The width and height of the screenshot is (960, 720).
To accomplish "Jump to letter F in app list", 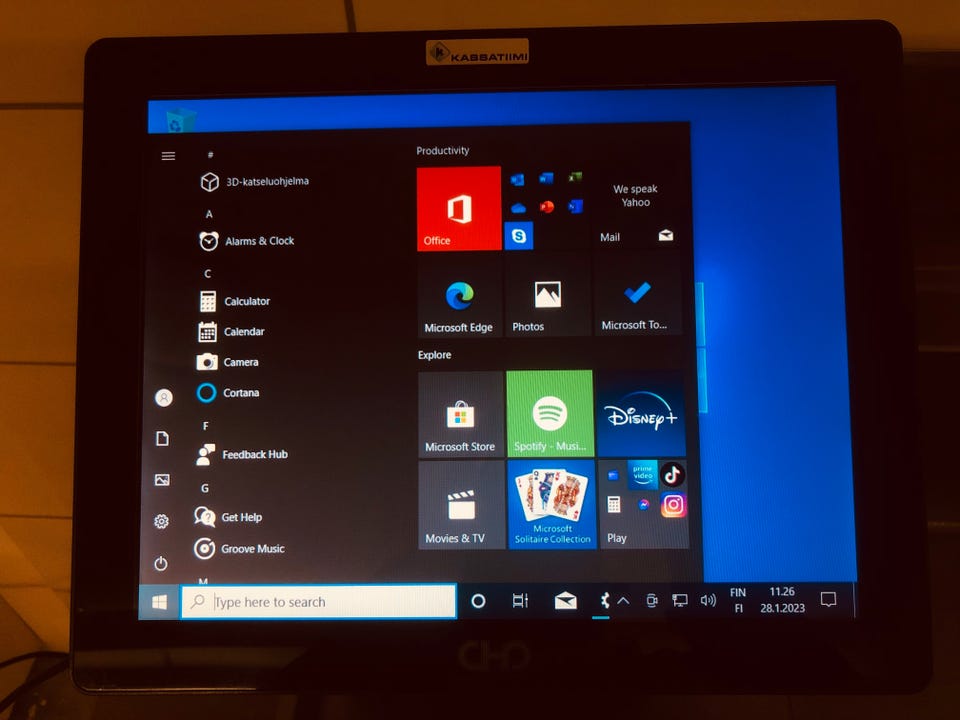I will coord(206,426).
